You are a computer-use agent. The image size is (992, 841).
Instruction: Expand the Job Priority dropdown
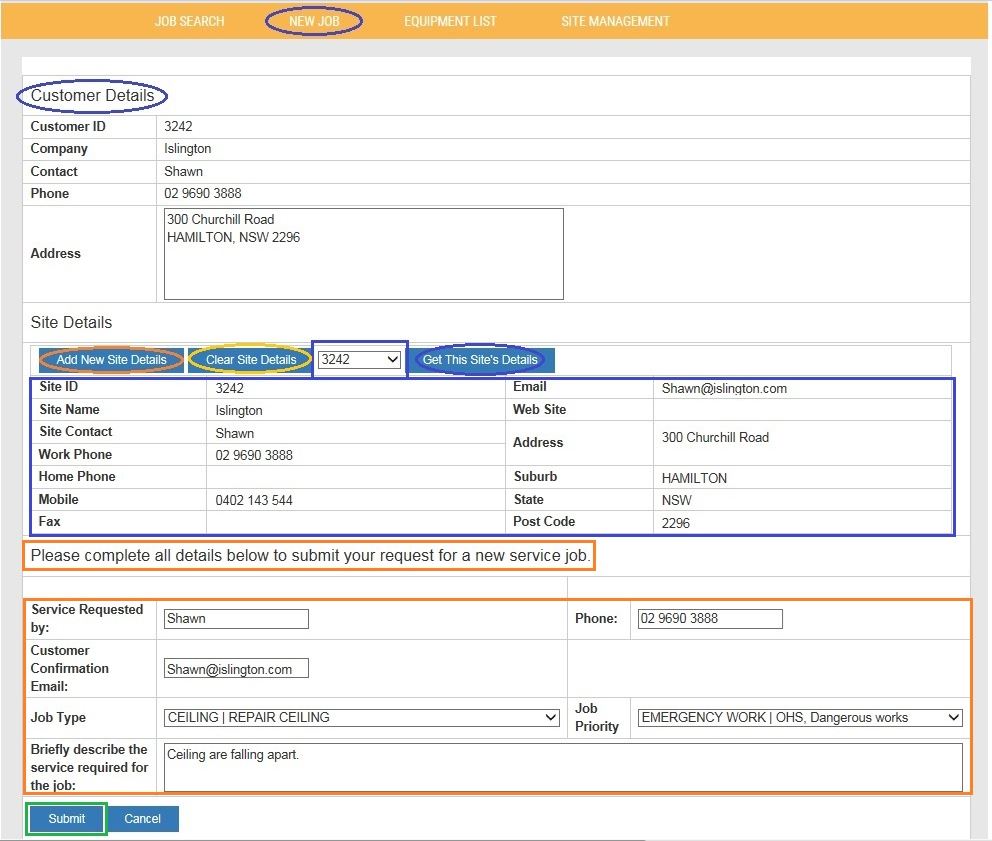pos(799,718)
